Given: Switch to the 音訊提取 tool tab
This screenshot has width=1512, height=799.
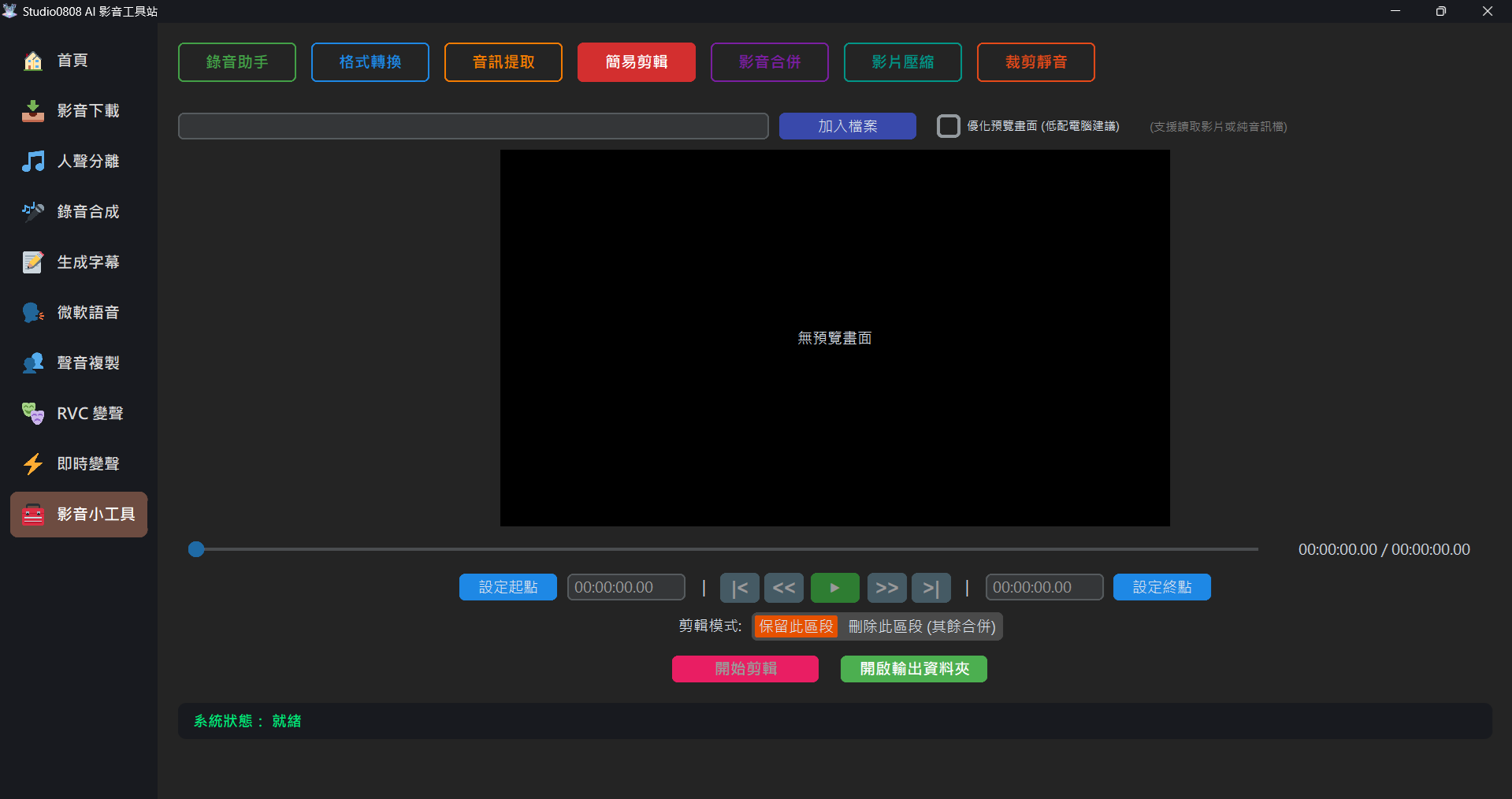Looking at the screenshot, I should (x=503, y=62).
